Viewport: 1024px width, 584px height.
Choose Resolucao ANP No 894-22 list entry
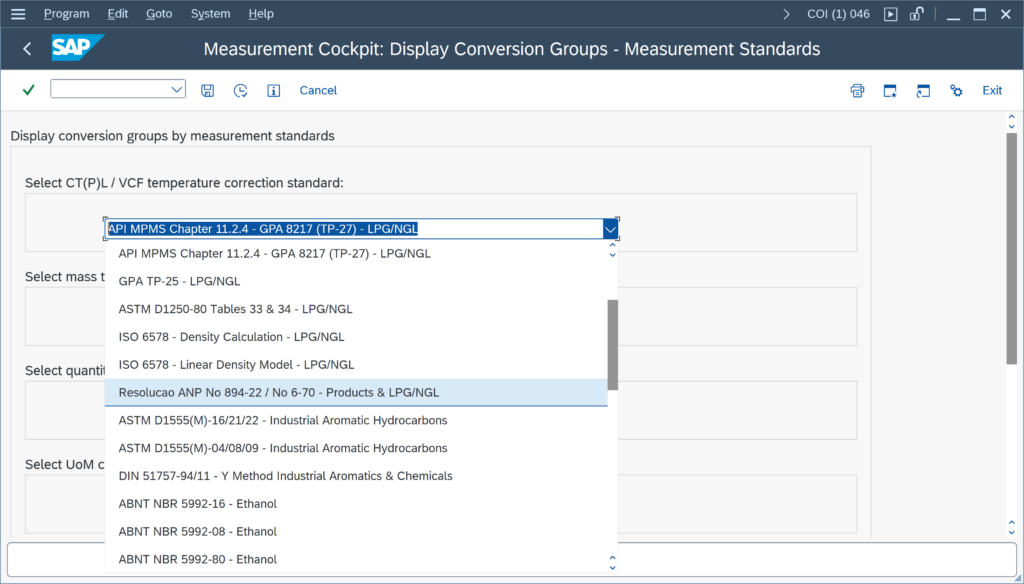[x=278, y=392]
